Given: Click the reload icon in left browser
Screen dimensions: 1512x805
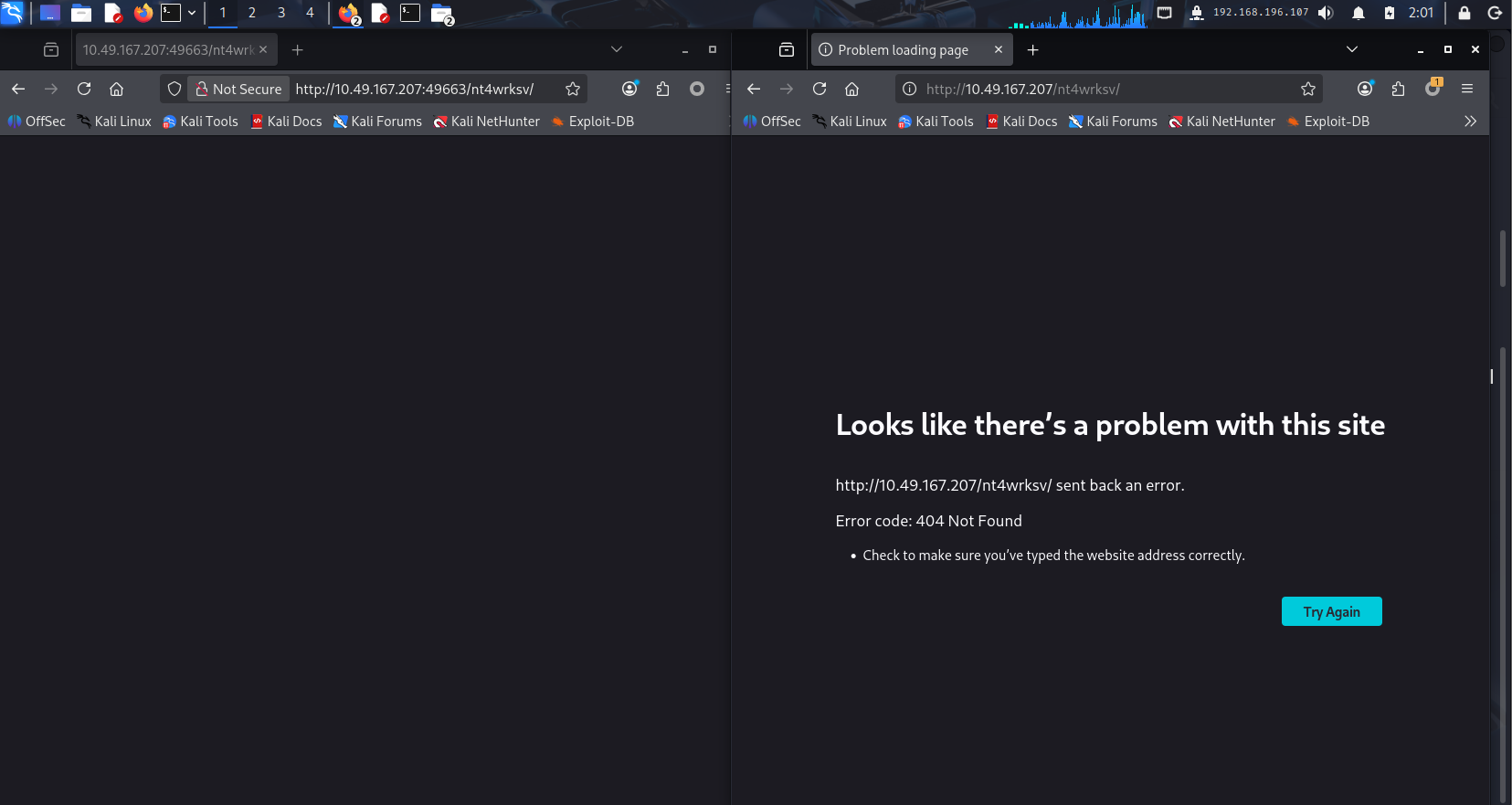Looking at the screenshot, I should [84, 89].
